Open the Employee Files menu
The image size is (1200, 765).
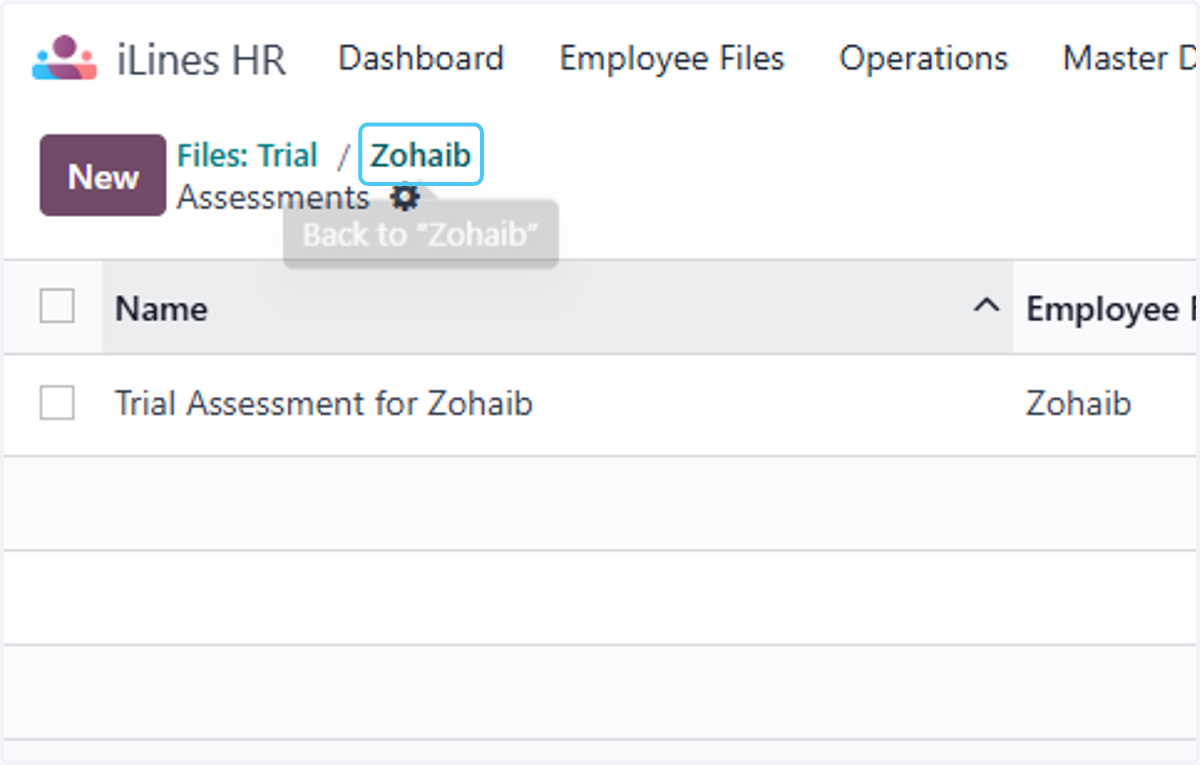pyautogui.click(x=672, y=59)
